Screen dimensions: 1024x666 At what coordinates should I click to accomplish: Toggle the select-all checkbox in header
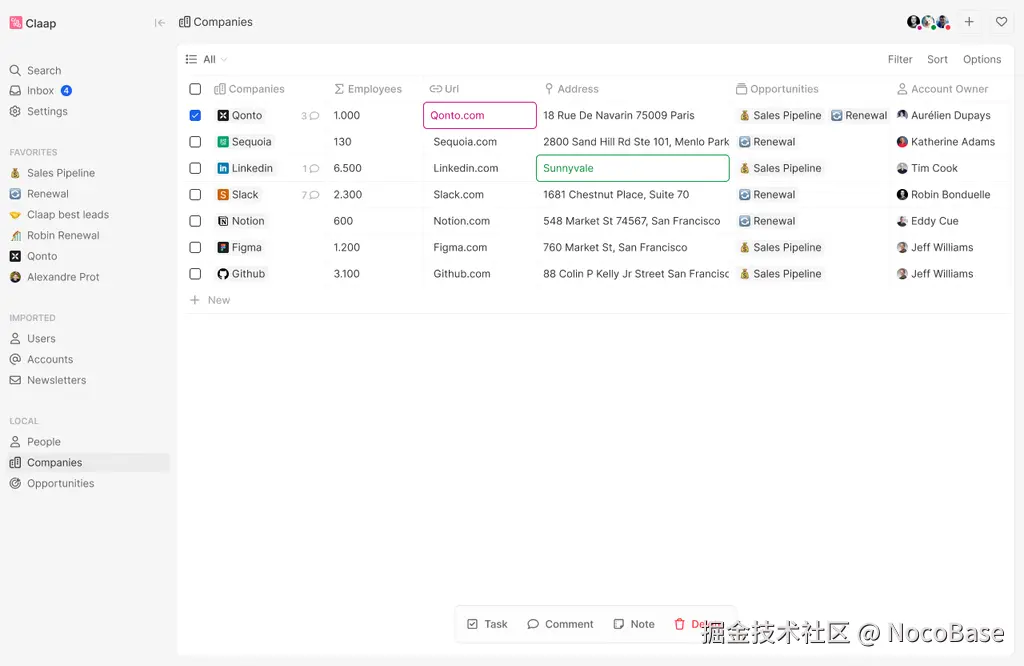pos(195,89)
